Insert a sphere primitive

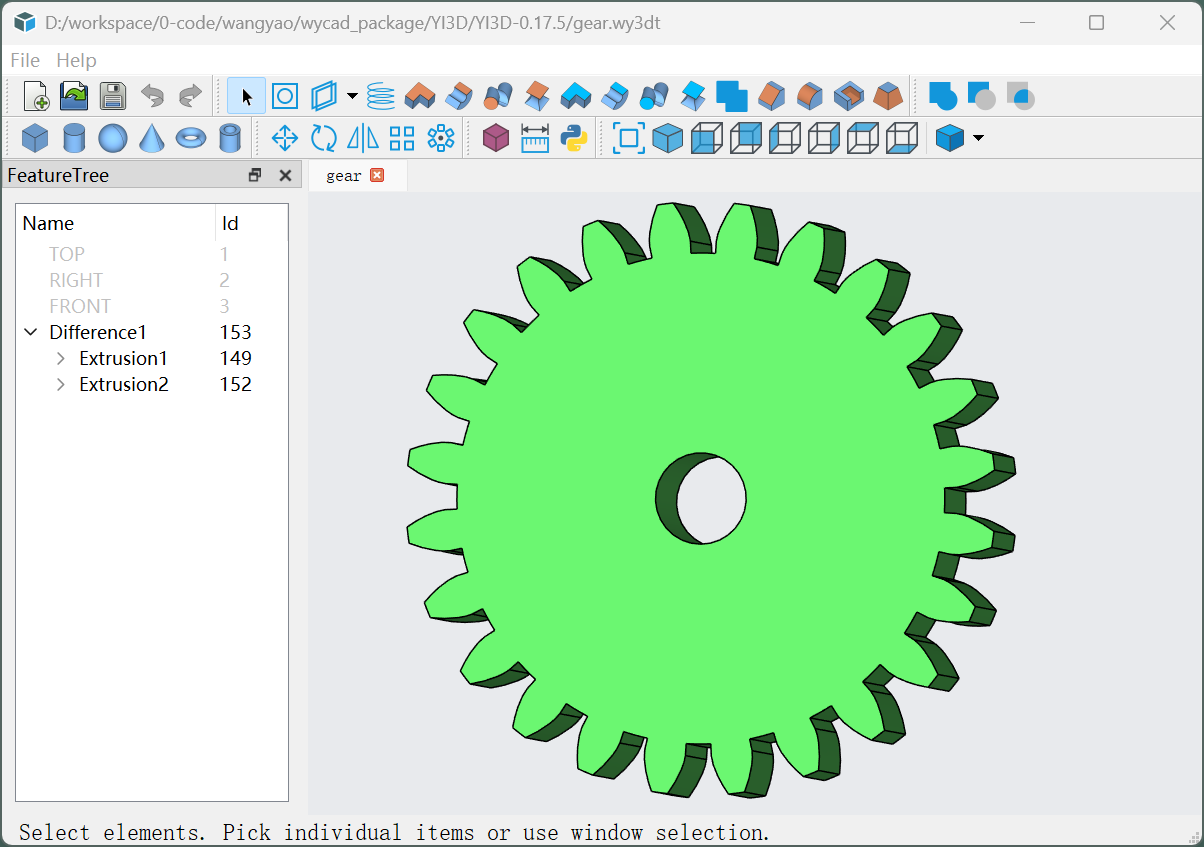[113, 138]
